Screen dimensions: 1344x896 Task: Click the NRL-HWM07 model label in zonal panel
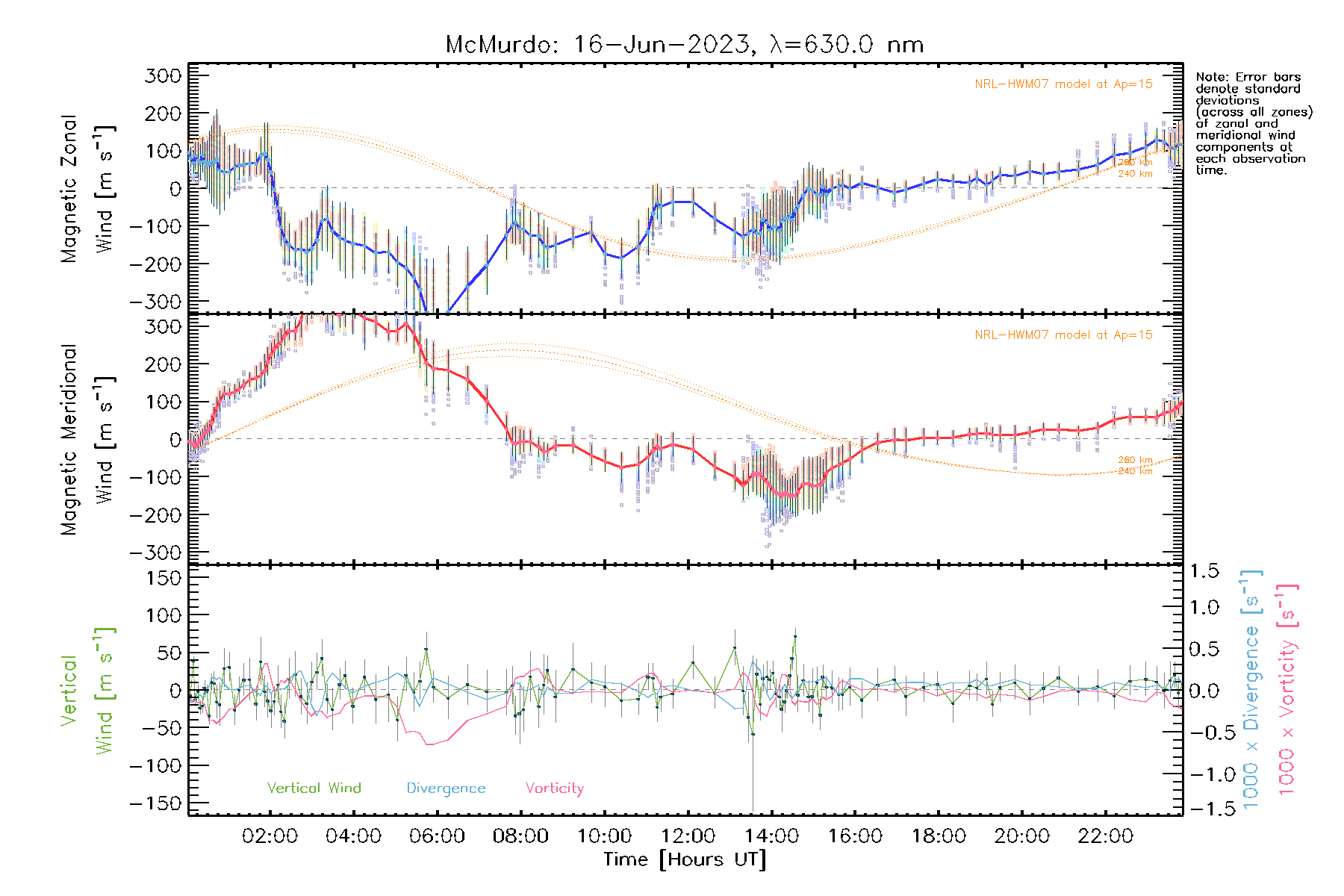pos(1063,84)
